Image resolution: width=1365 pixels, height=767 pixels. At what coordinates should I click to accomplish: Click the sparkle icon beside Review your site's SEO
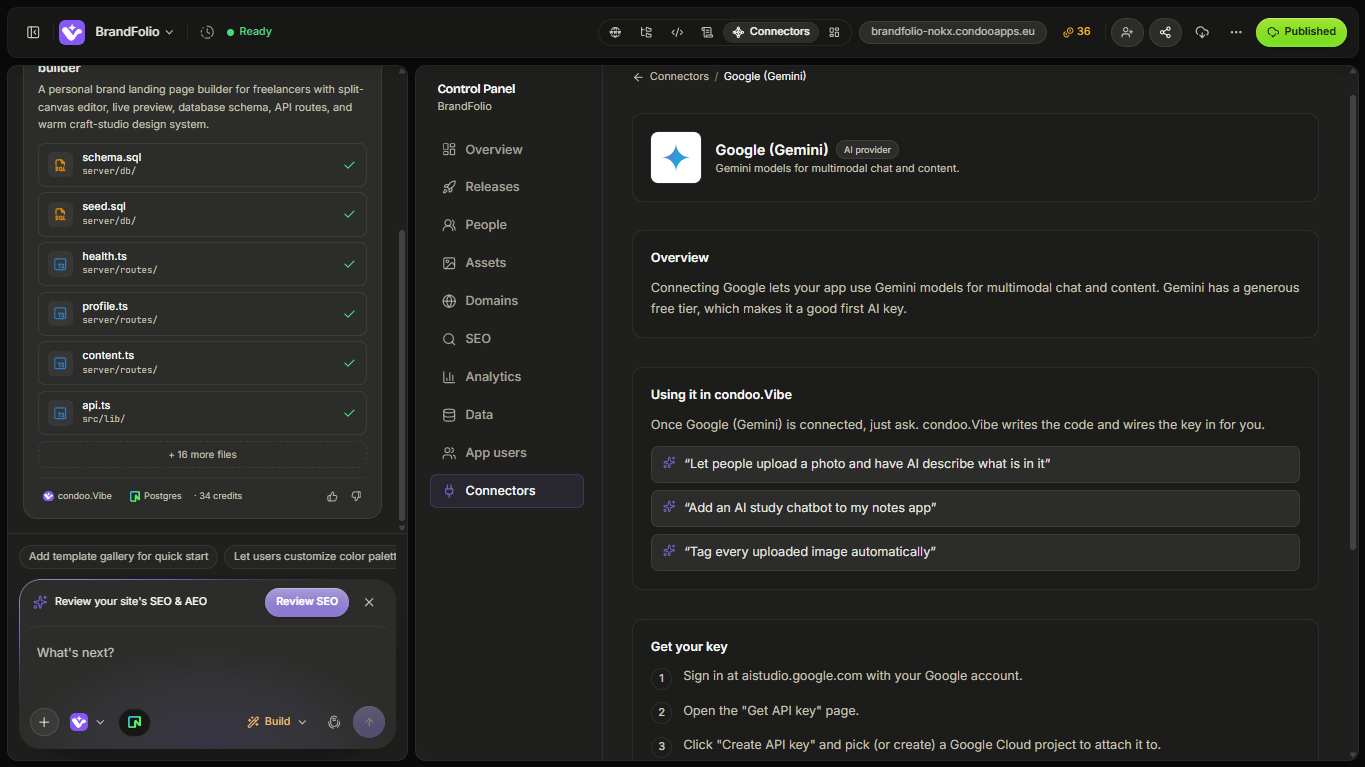[40, 602]
